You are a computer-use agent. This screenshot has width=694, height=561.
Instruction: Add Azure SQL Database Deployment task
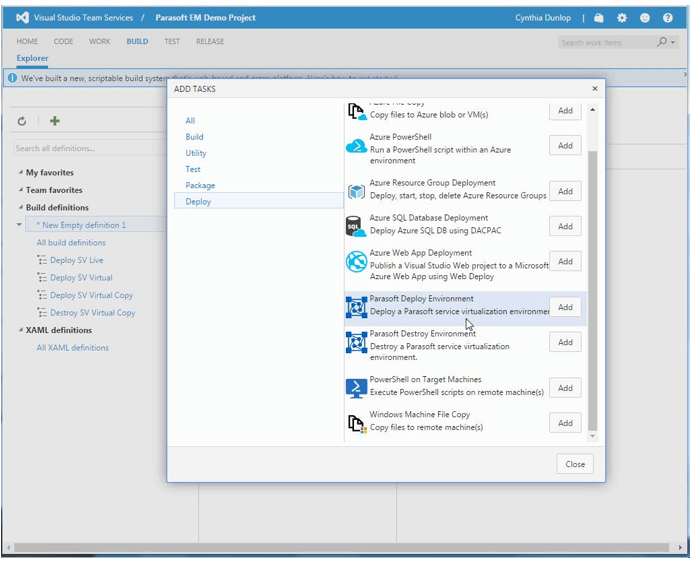[565, 226]
